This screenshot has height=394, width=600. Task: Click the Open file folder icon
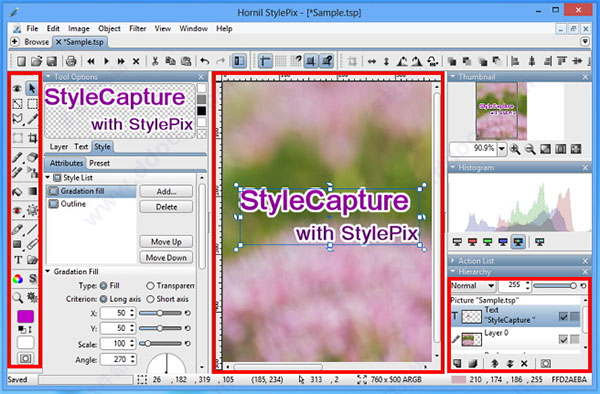click(x=36, y=61)
